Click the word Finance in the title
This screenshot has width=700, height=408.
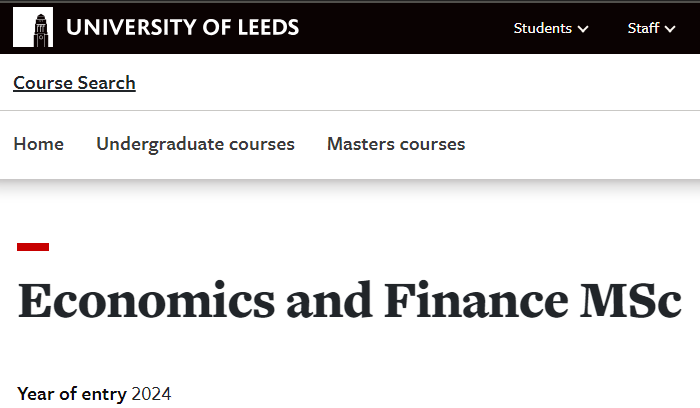[476, 300]
